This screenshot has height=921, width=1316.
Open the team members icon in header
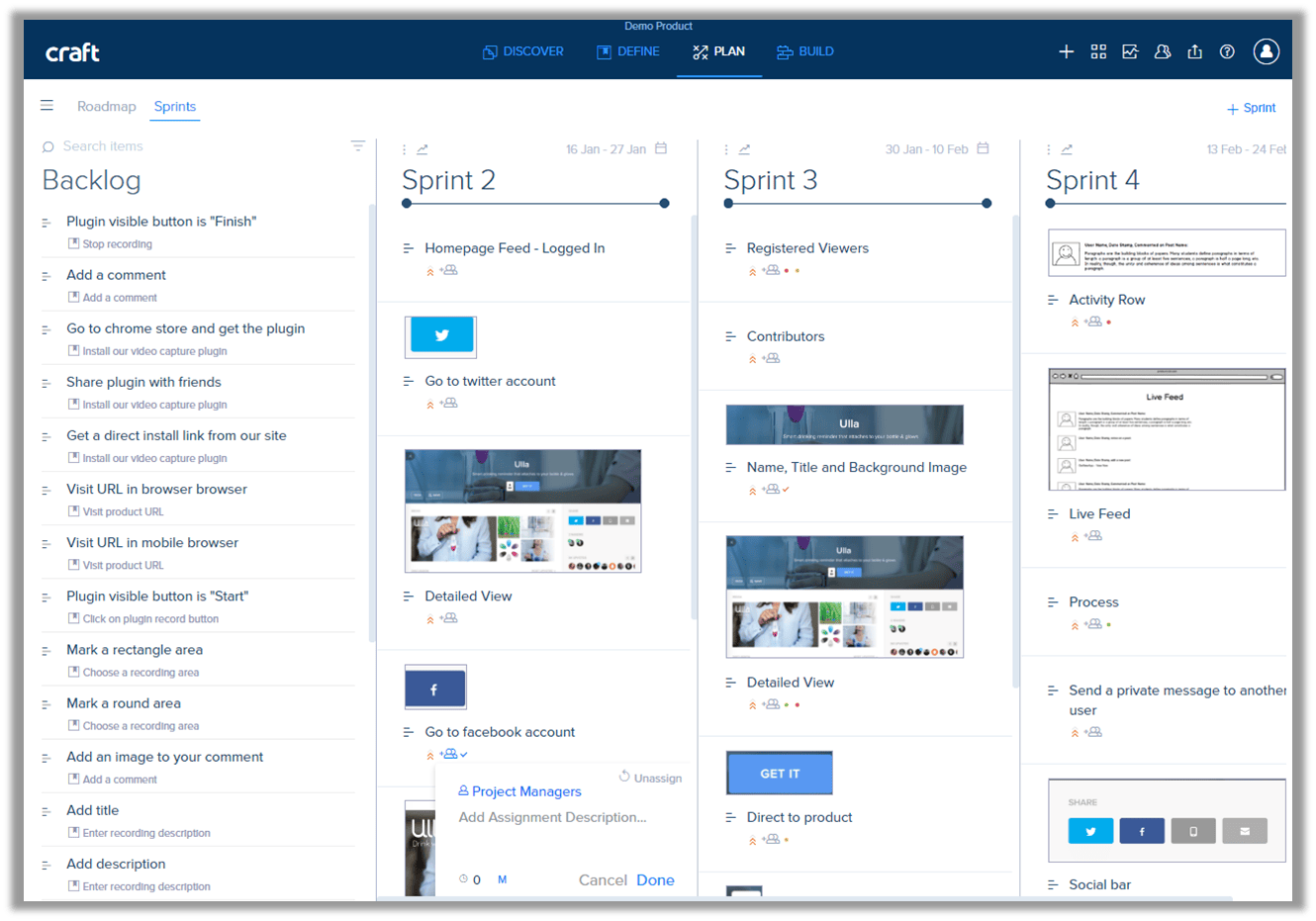[1163, 51]
